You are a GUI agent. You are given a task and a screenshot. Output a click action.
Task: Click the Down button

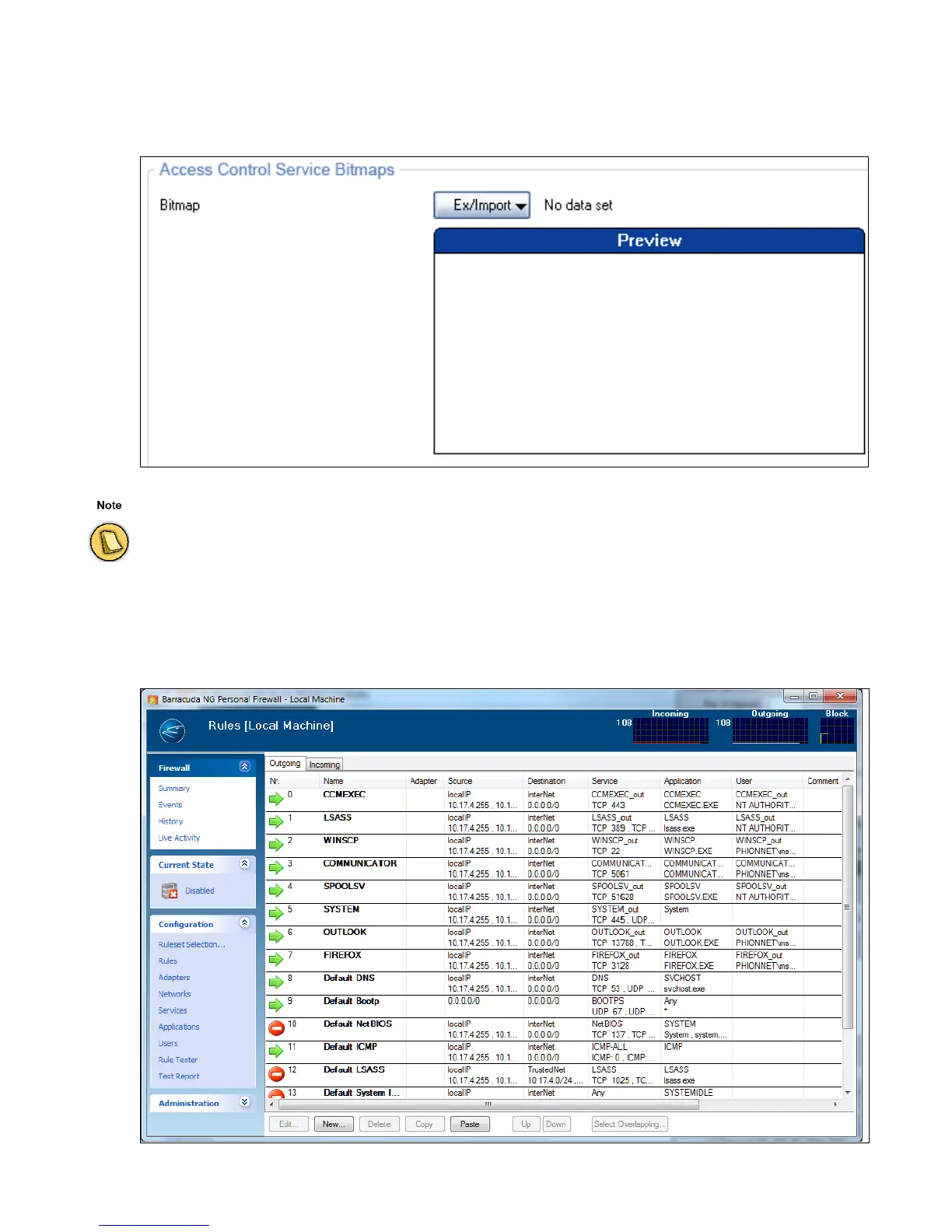(556, 1124)
